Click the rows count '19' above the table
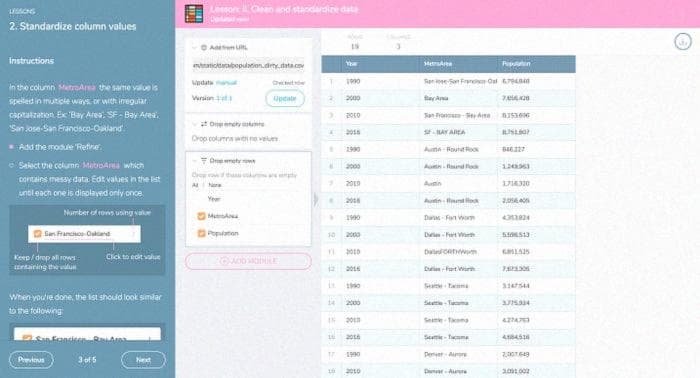The height and width of the screenshot is (378, 700). 355,46
